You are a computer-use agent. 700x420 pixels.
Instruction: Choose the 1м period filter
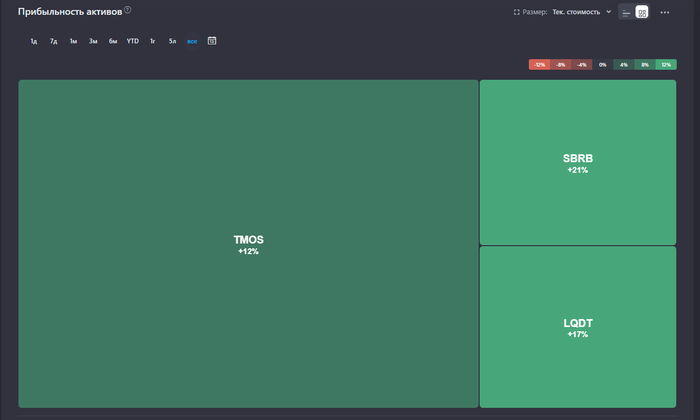(x=73, y=41)
